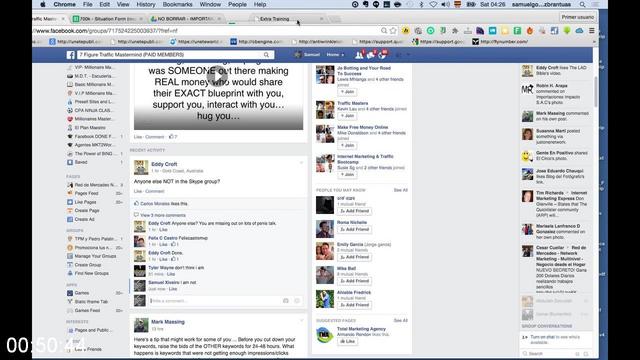Viewport: 640px width, 360px height.
Task: Add Roma Nichelle as a friend
Action: click(354, 229)
